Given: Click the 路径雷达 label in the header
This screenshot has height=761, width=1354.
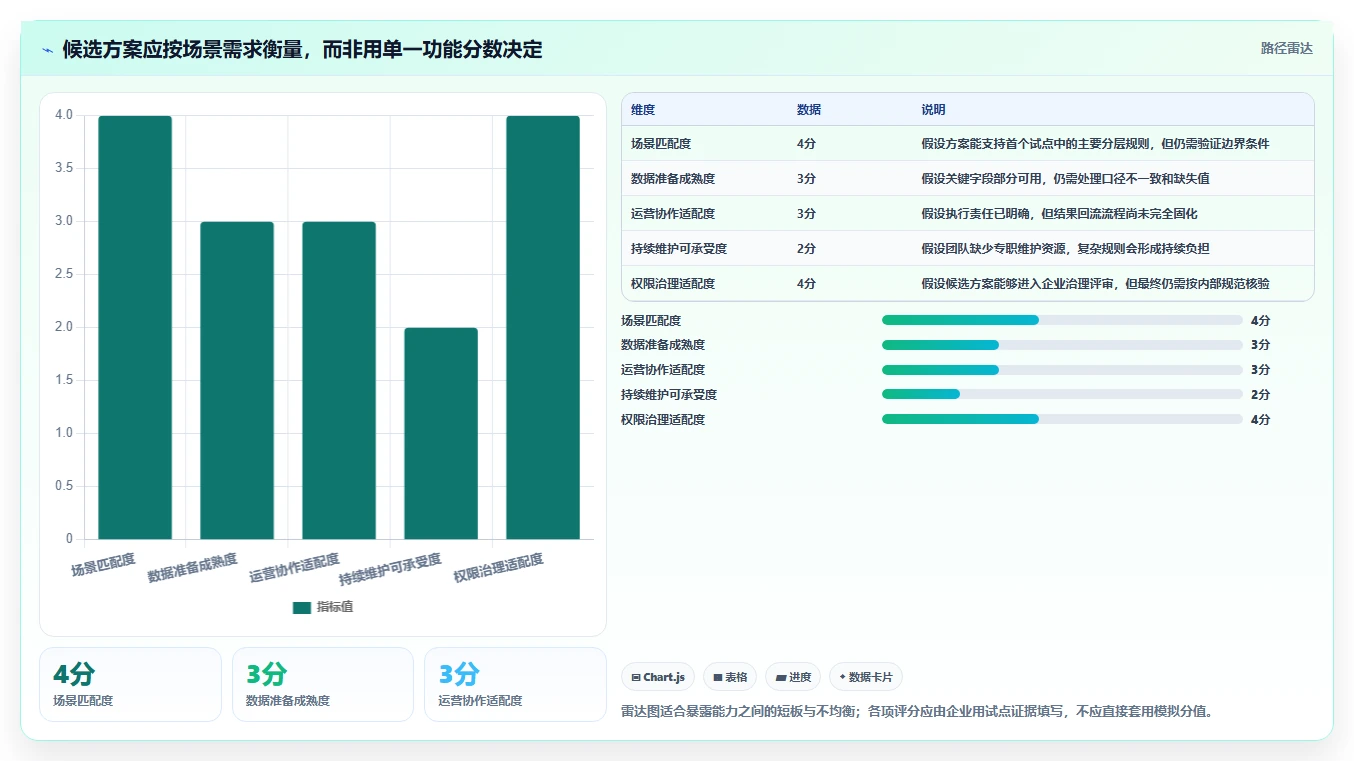Looking at the screenshot, I should (x=1286, y=48).
